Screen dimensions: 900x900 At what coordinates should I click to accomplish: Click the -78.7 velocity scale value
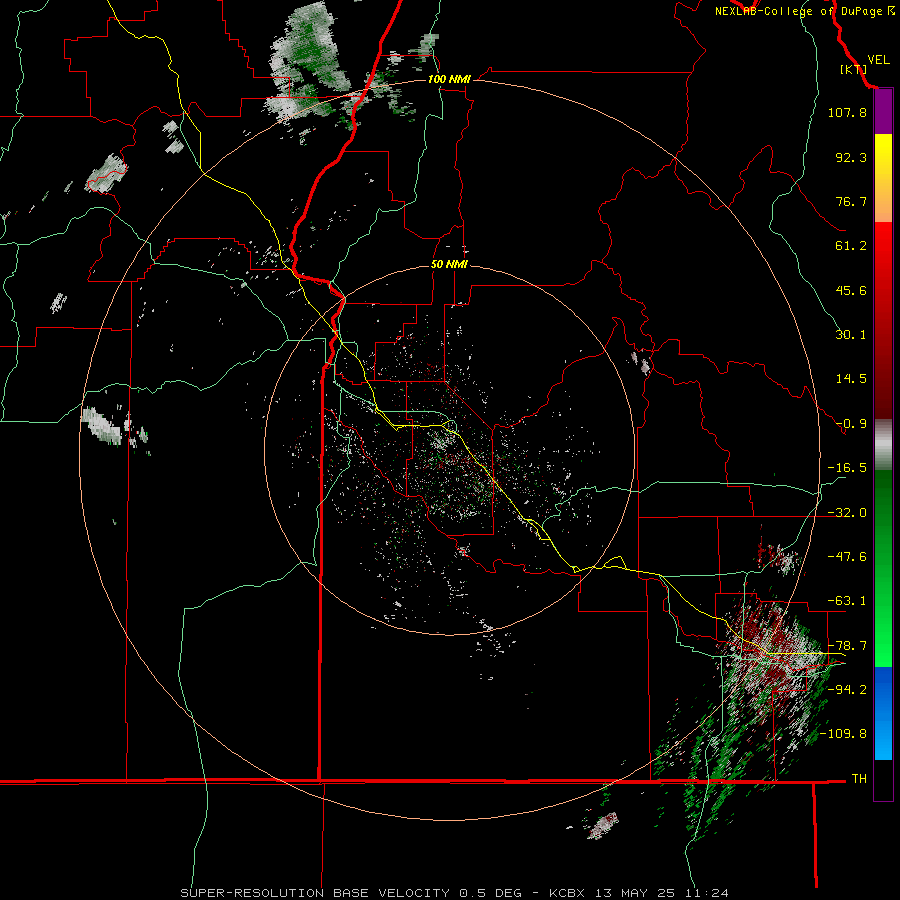(847, 646)
